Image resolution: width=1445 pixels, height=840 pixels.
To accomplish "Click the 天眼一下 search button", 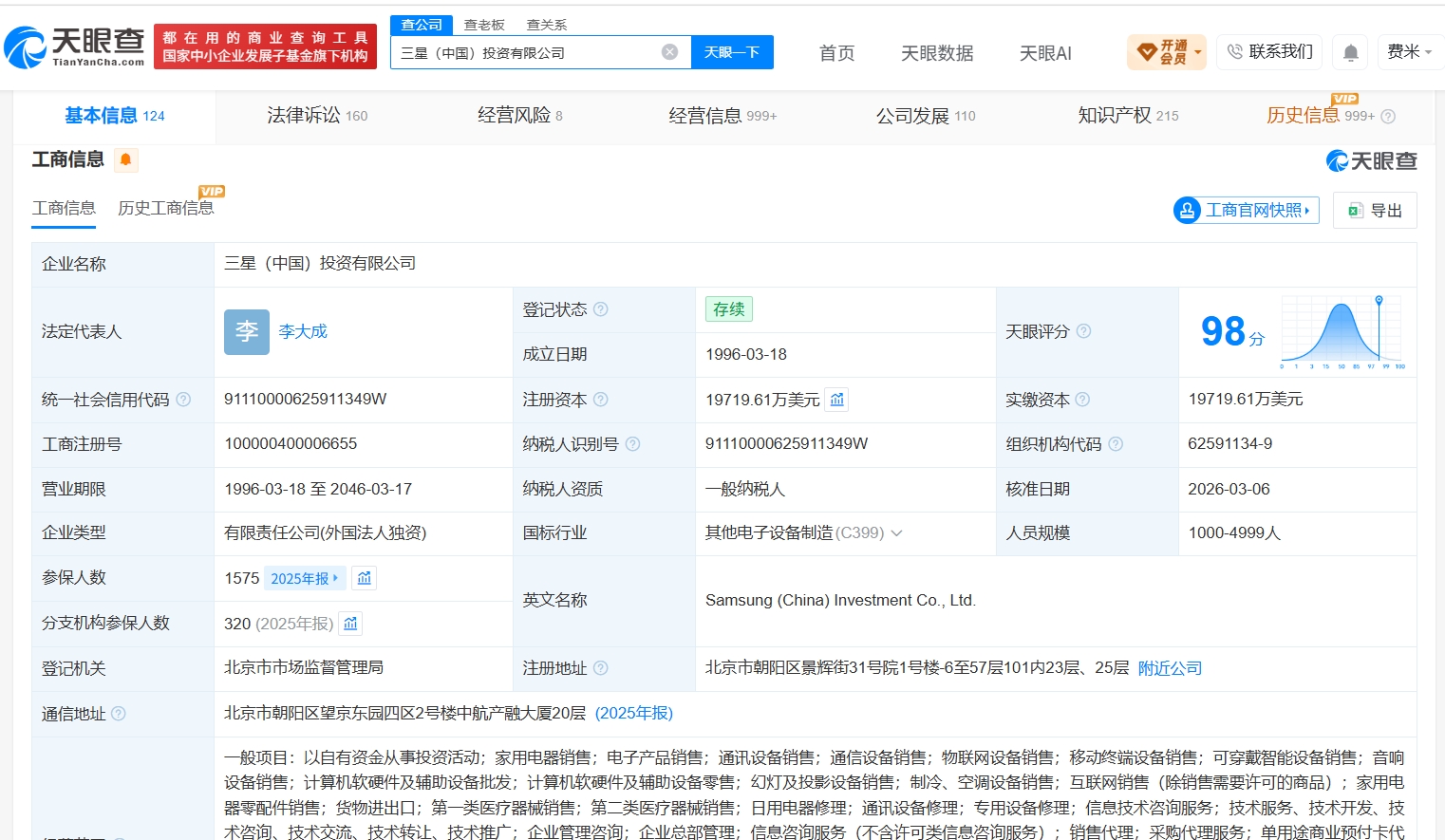I will (732, 52).
